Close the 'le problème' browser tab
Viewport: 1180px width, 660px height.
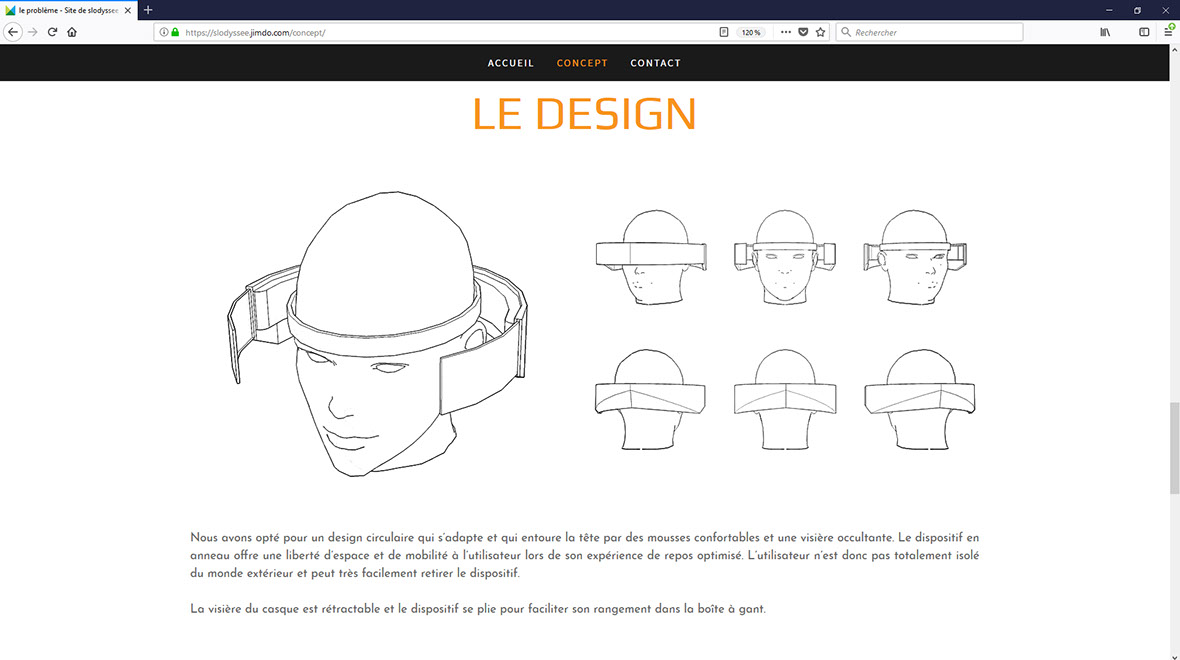[128, 10]
